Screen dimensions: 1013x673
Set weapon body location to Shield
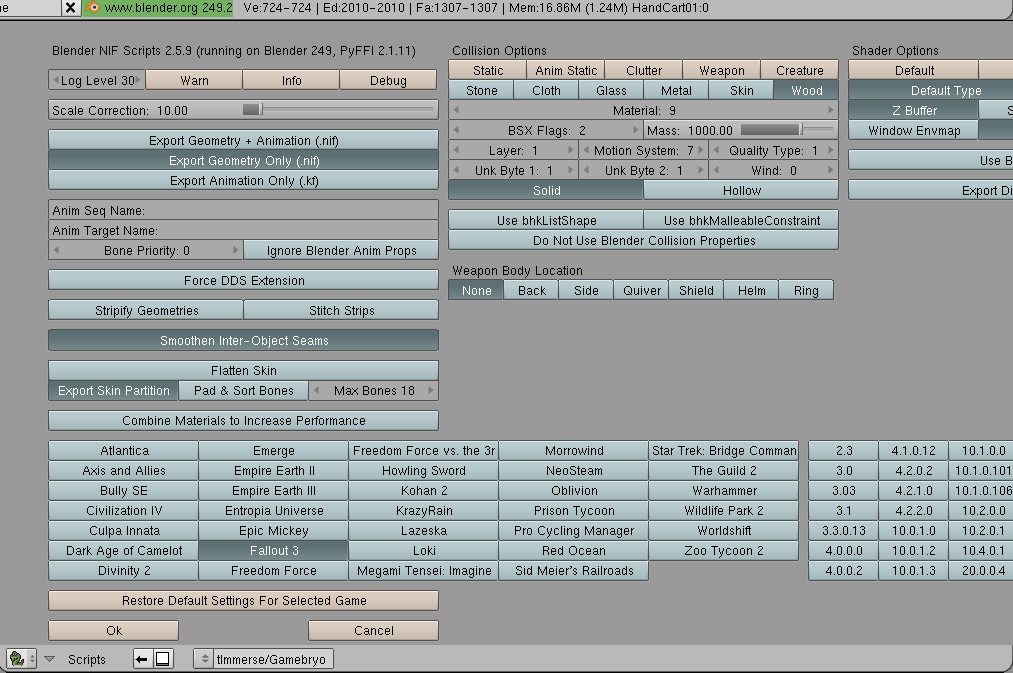696,290
